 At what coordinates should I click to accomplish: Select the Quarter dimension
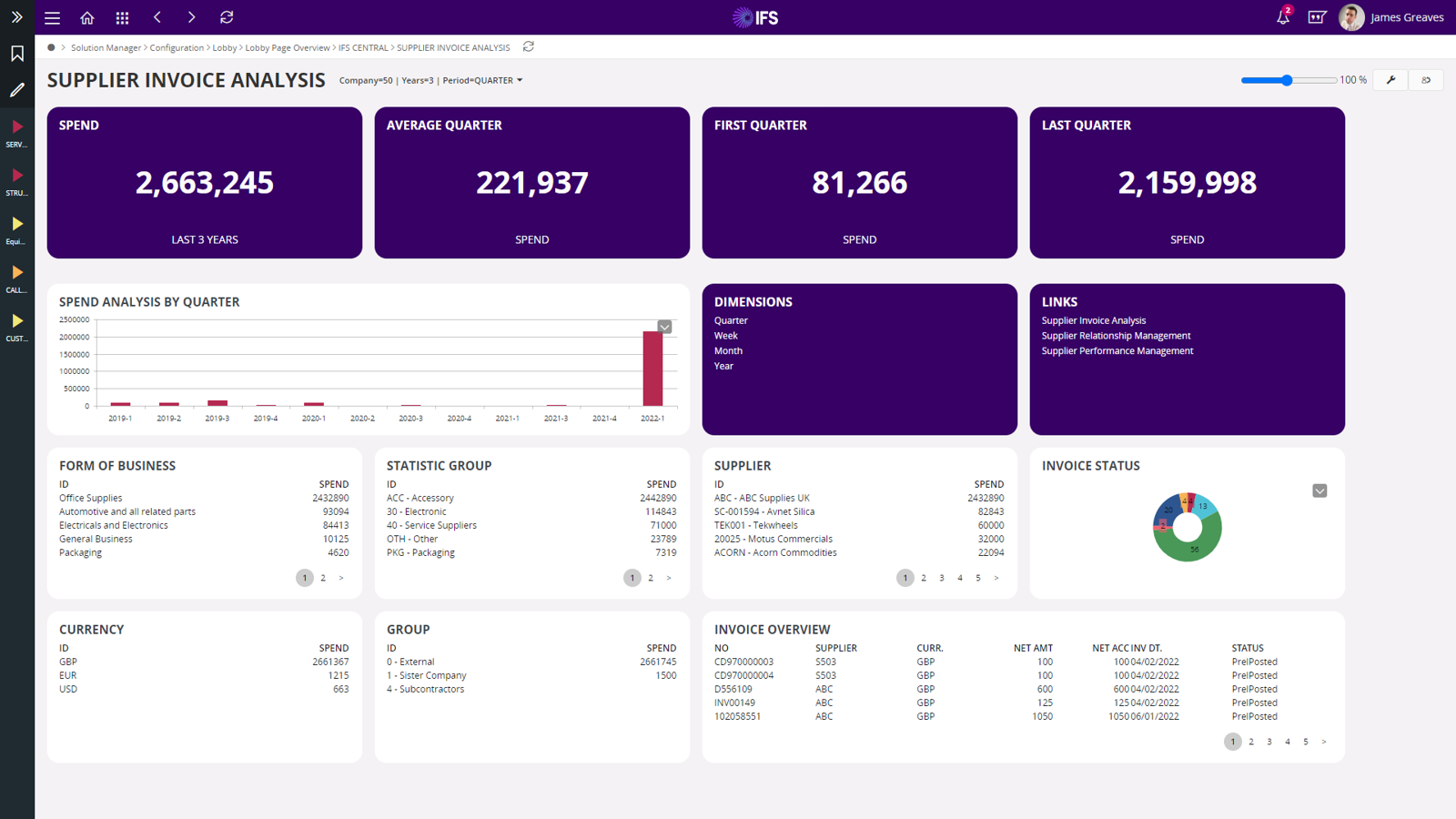(731, 320)
